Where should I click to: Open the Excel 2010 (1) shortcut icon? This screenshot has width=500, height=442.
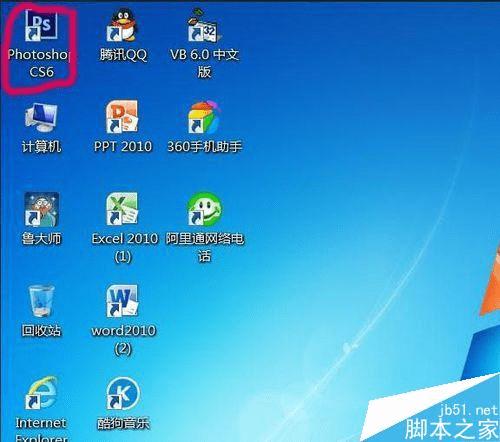(122, 209)
